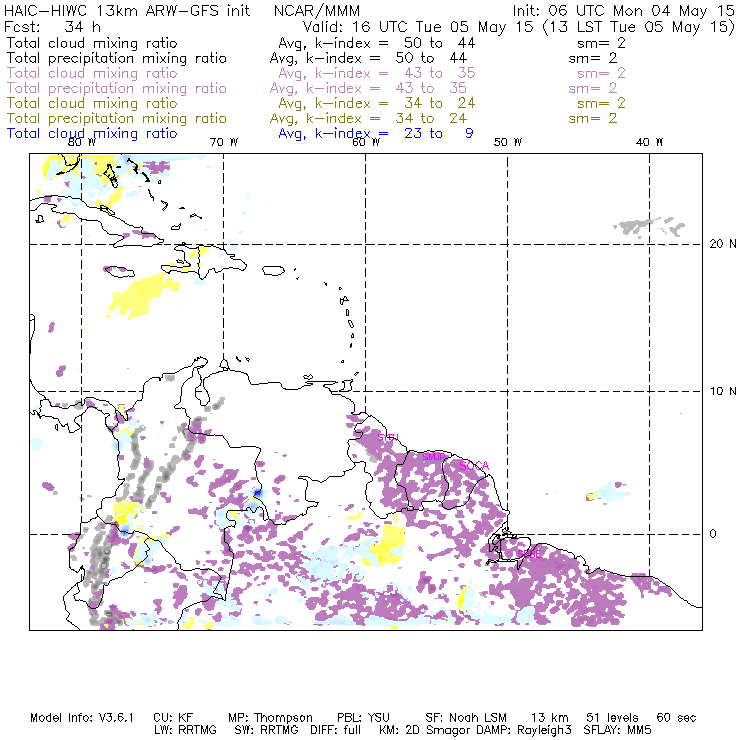Image resolution: width=740 pixels, height=740 pixels.
Task: Select purple 'Total precipitation mixing ratio' legend entry
Action: 117,89
